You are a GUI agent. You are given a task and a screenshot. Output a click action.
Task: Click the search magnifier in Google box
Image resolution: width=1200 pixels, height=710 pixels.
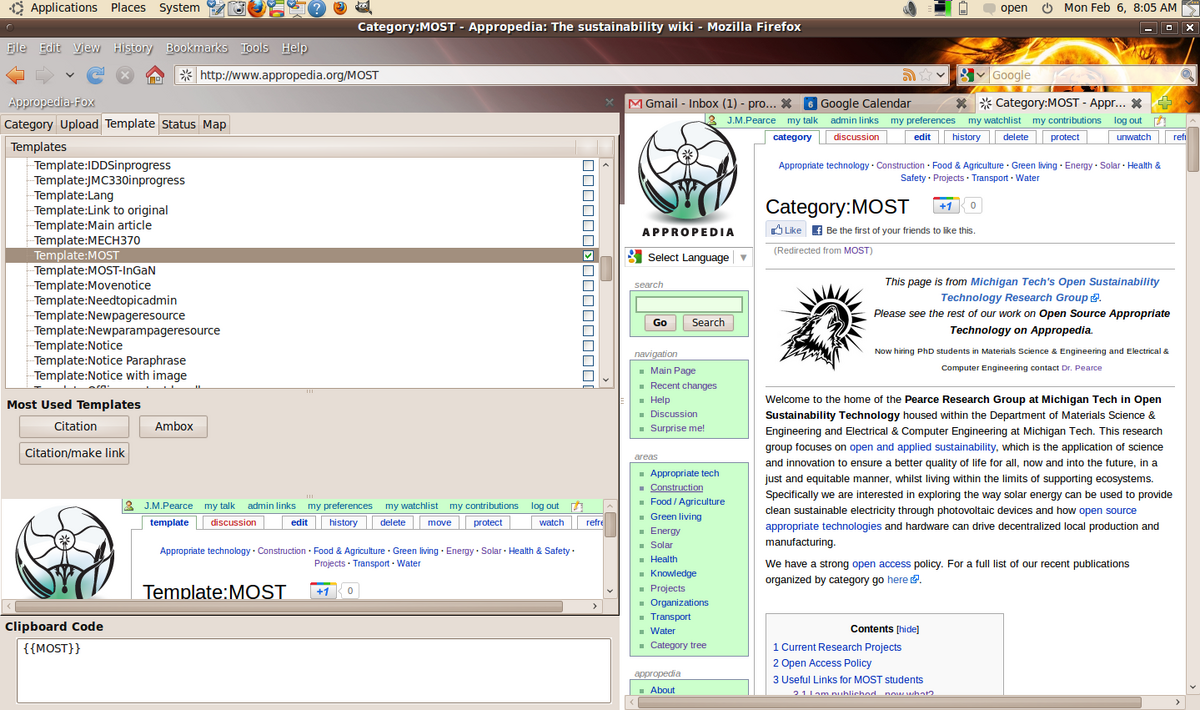[x=1187, y=75]
